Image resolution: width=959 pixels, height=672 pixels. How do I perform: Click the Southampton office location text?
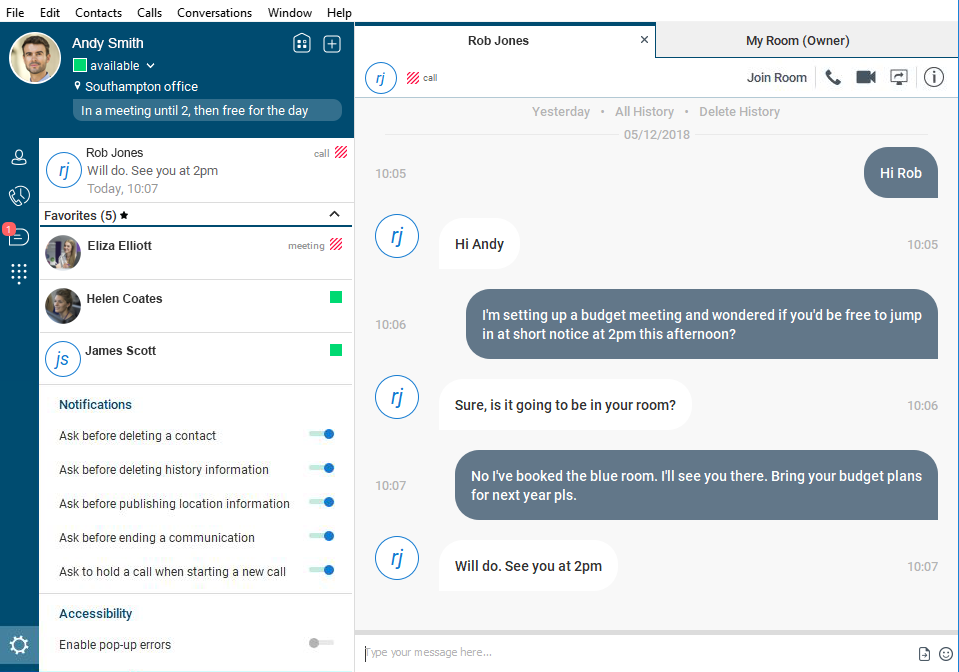coord(141,86)
